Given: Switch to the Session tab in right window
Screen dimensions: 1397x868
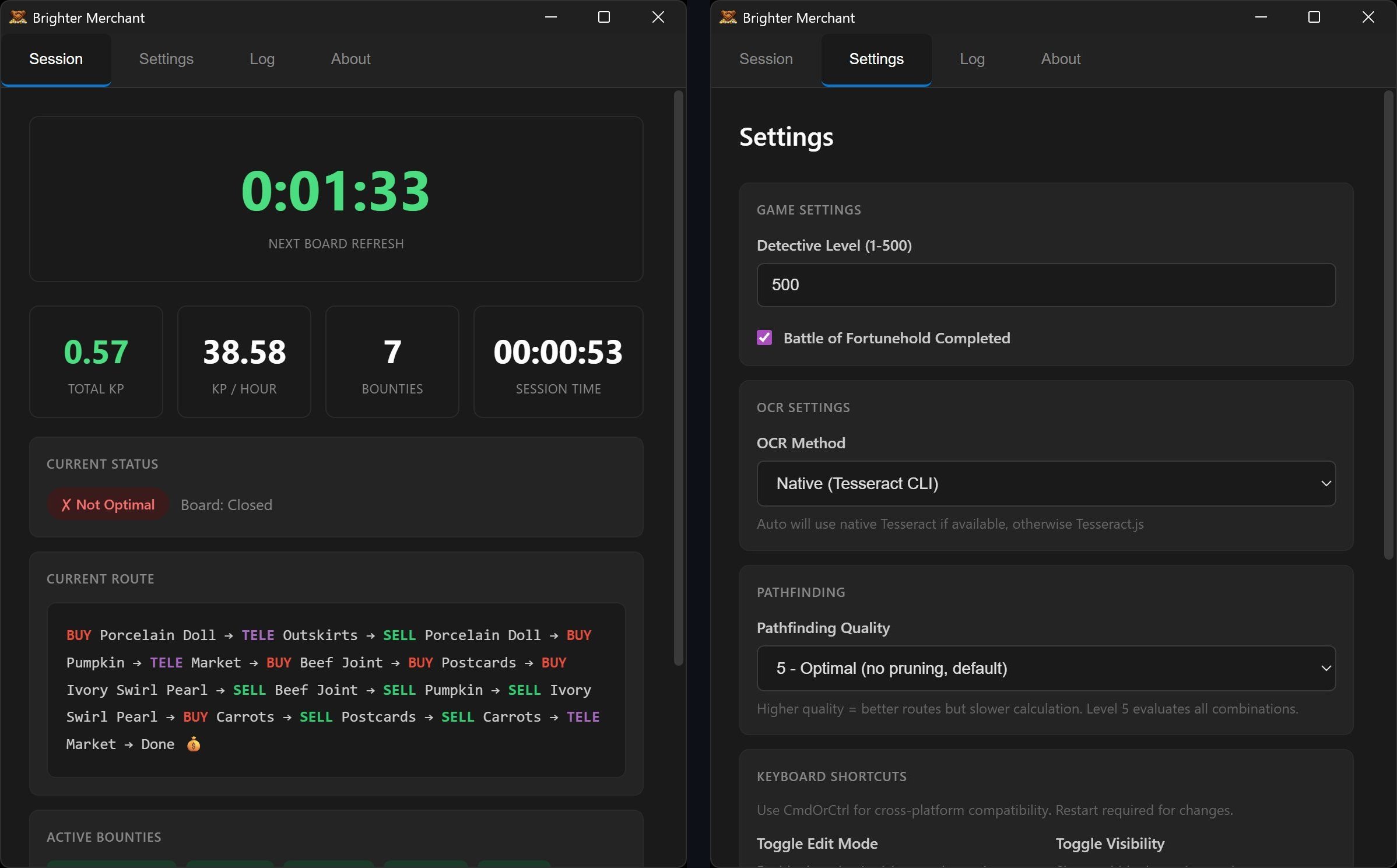Looking at the screenshot, I should 766,59.
